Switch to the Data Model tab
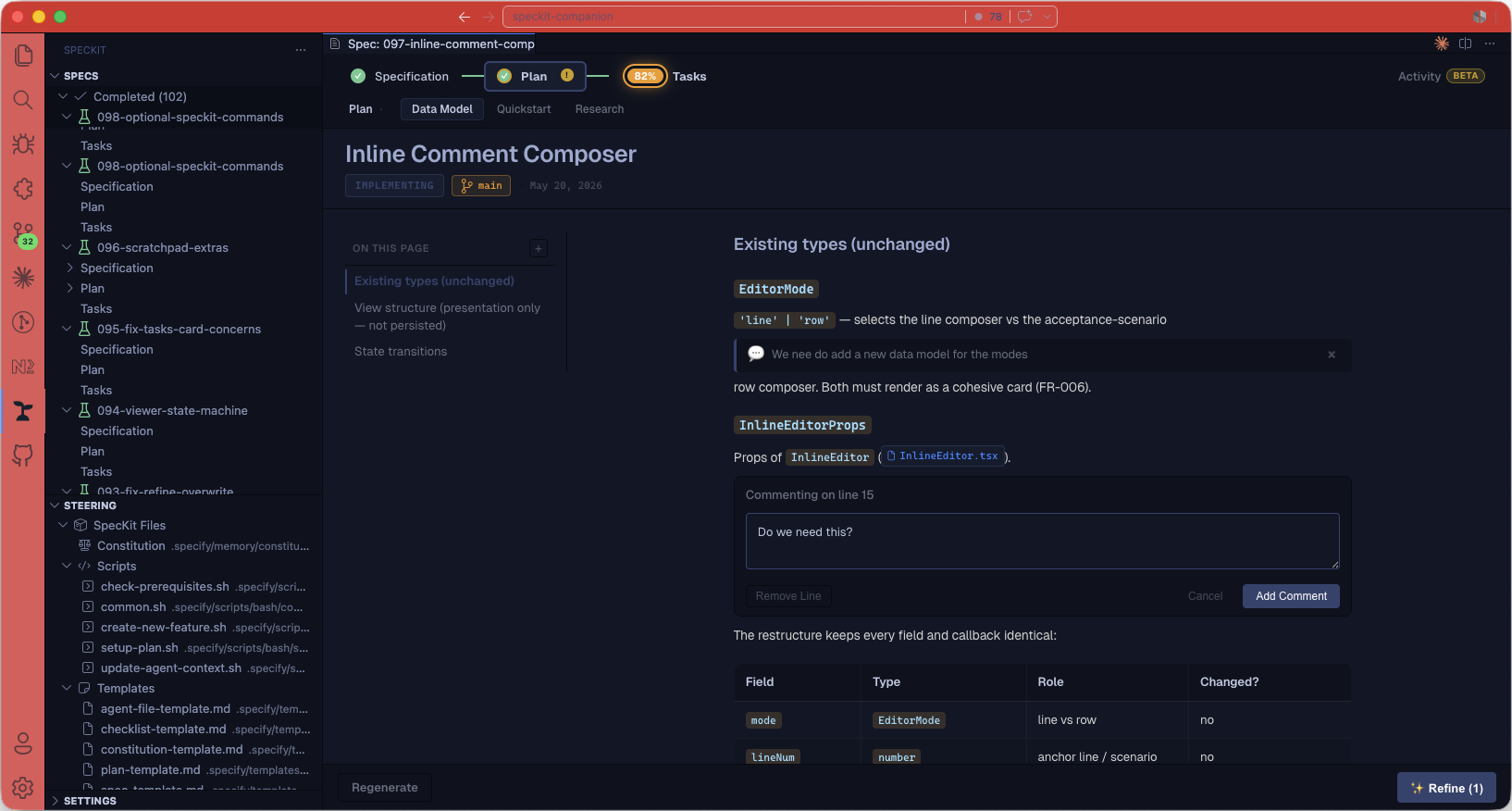 [x=442, y=109]
